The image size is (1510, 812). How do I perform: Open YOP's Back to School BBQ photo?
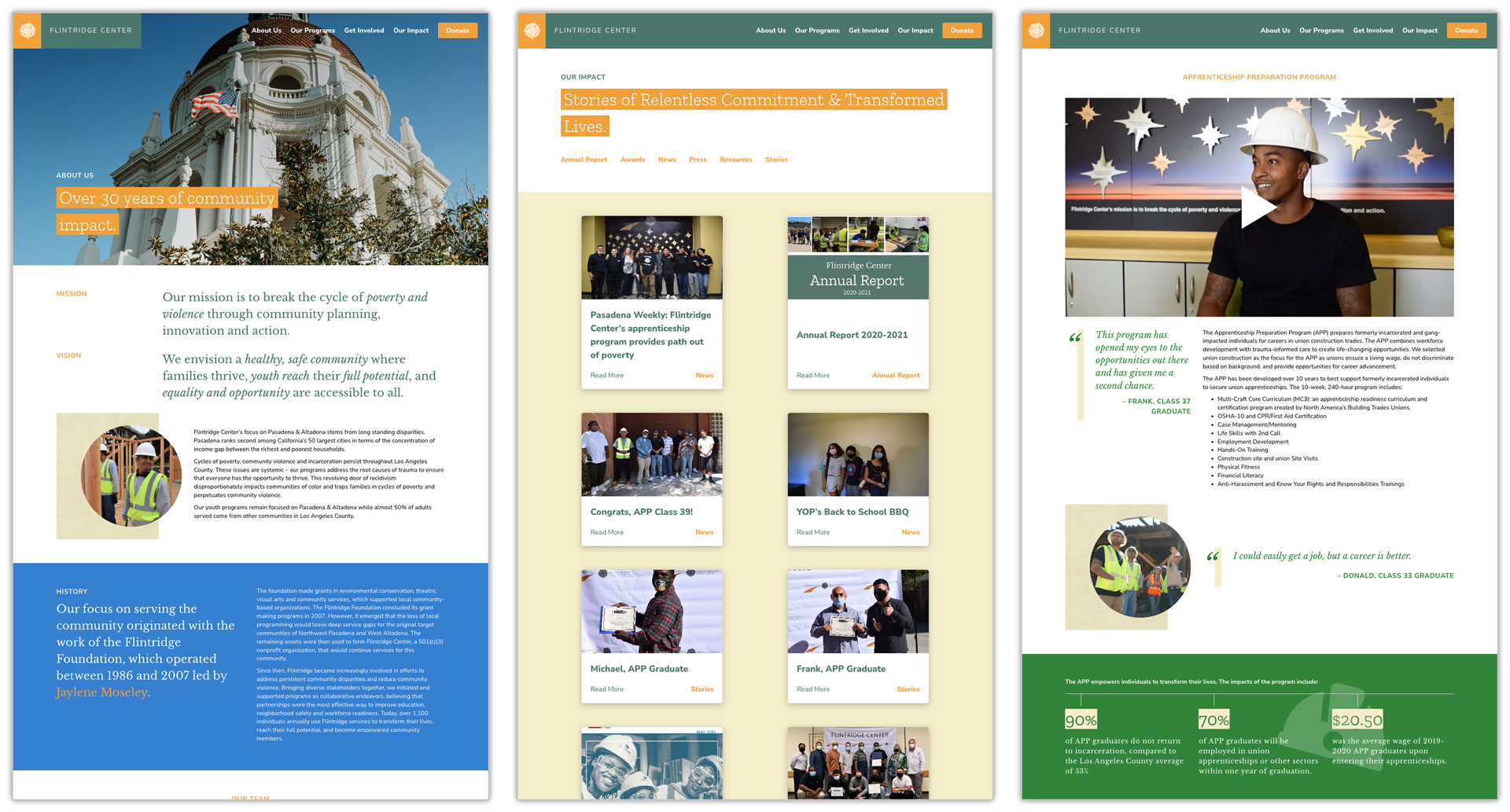858,454
